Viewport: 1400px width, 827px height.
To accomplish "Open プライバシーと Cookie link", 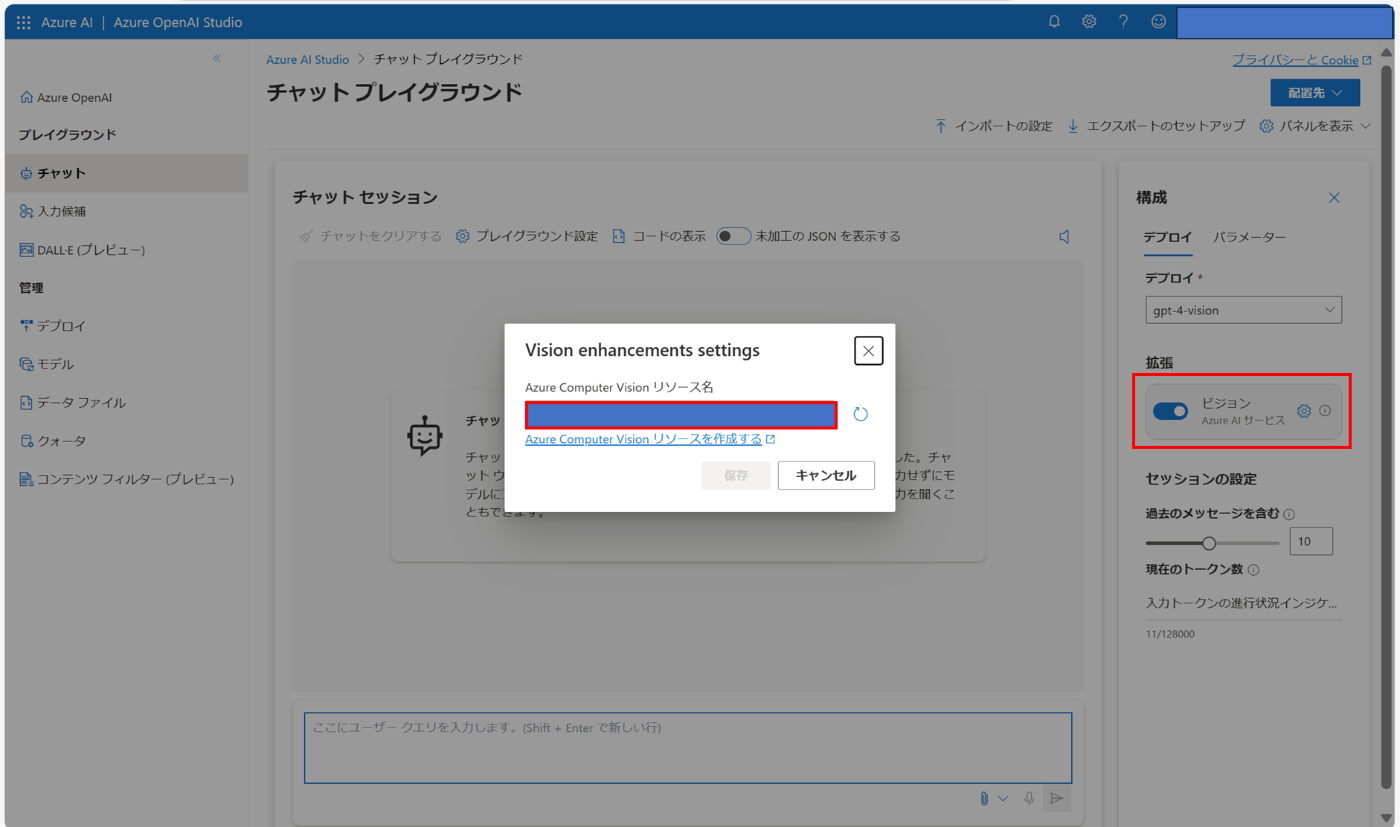I will pyautogui.click(x=1302, y=60).
